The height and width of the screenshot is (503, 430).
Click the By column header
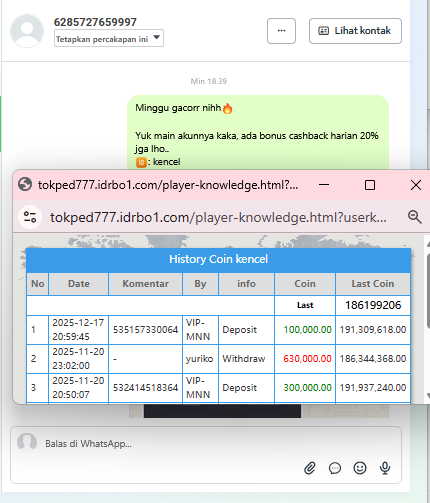(200, 284)
